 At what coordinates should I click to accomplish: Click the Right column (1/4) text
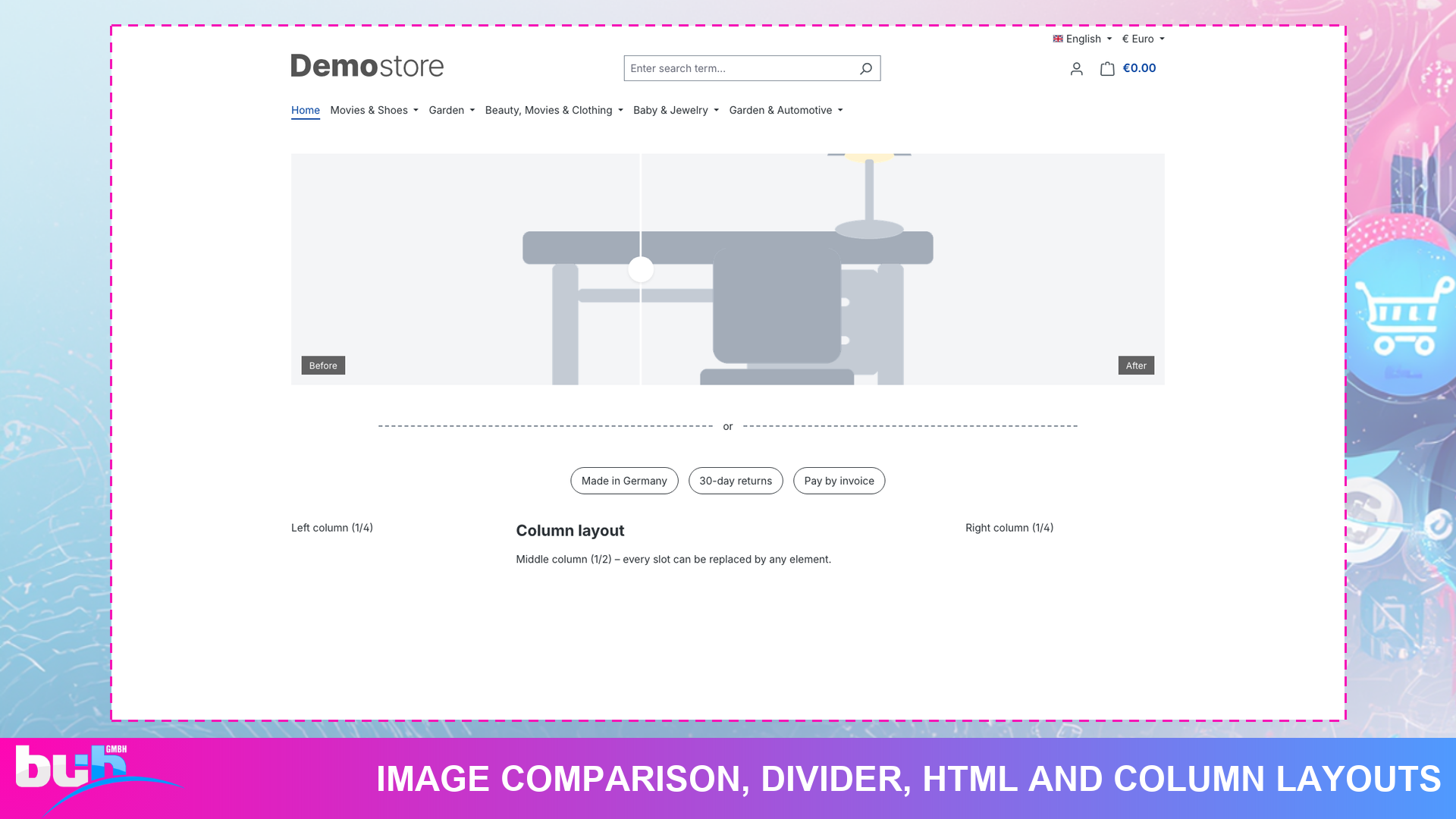[1009, 528]
